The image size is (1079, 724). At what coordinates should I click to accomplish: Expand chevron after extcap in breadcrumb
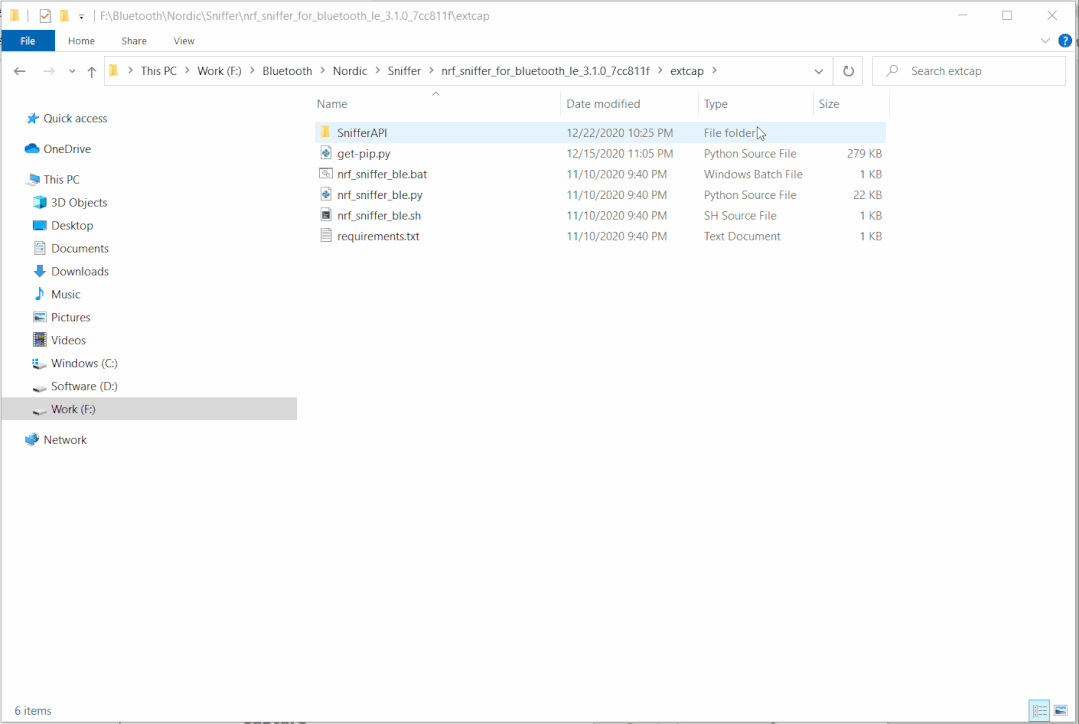[714, 70]
